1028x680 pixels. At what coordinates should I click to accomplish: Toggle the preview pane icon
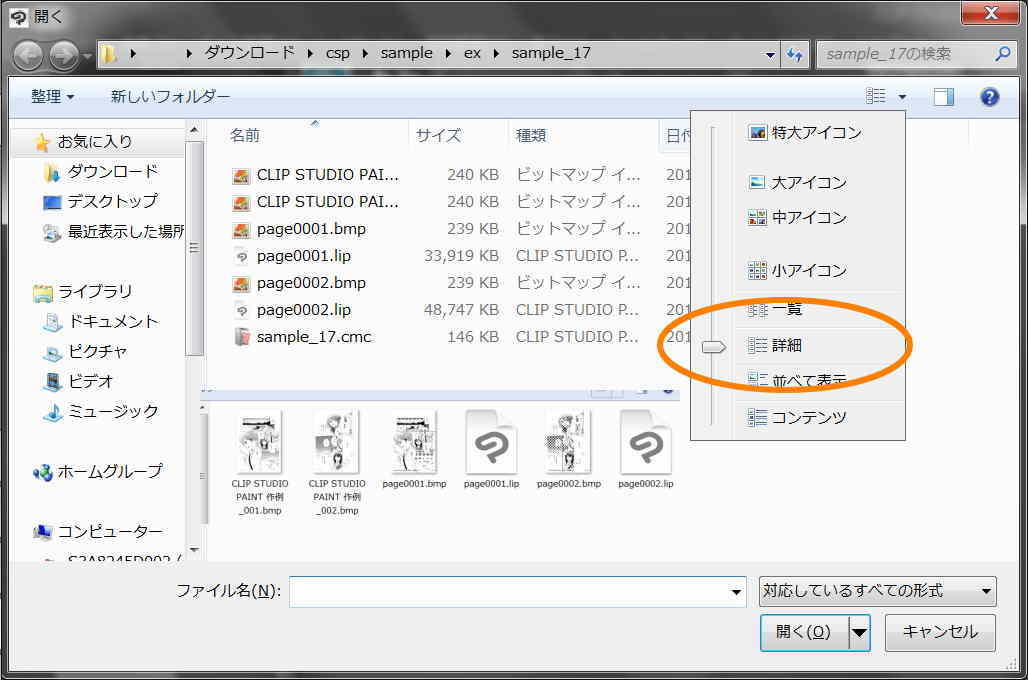[x=943, y=97]
